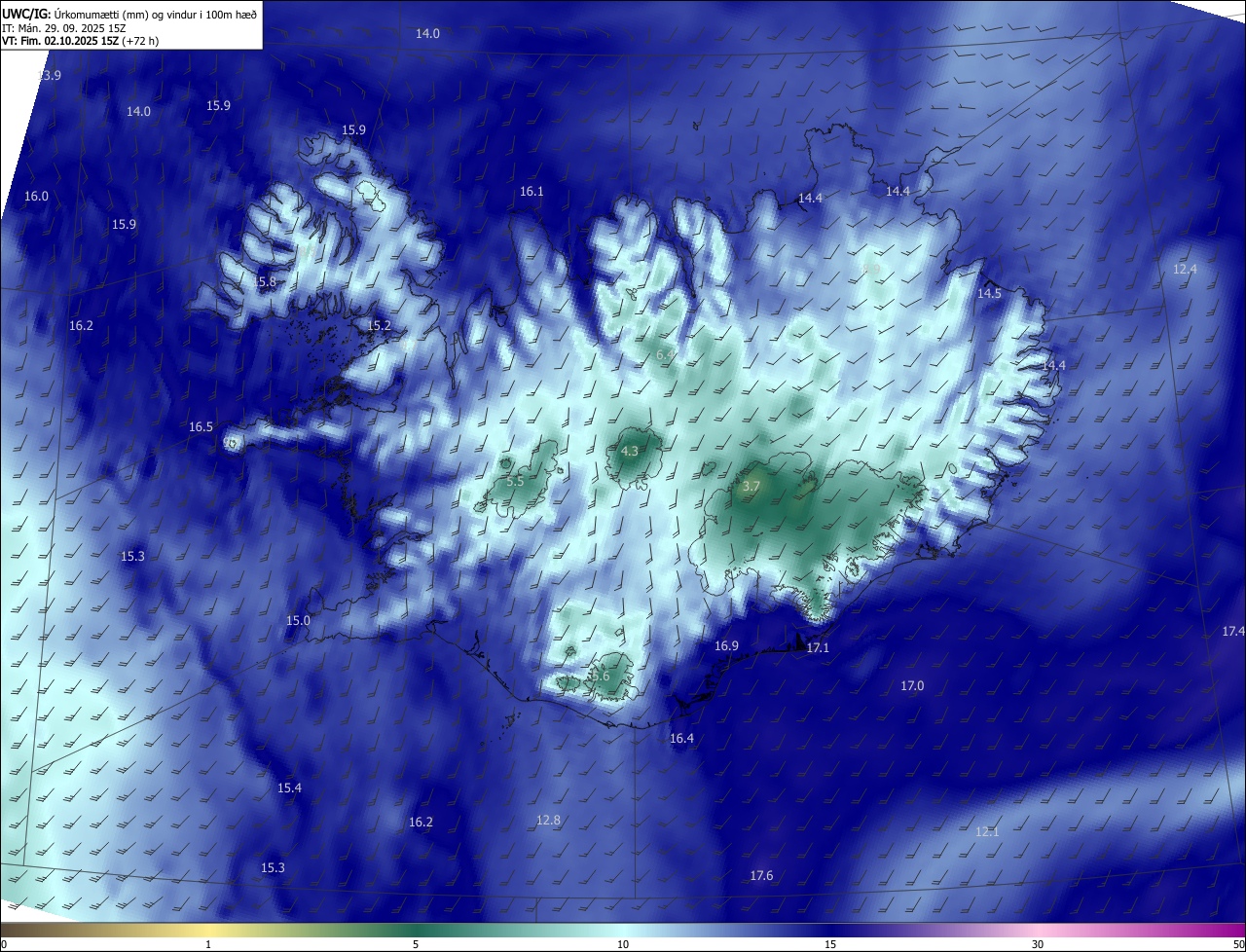Click the 3.7 value on Vatnajökull
The height and width of the screenshot is (952, 1246).
point(751,485)
